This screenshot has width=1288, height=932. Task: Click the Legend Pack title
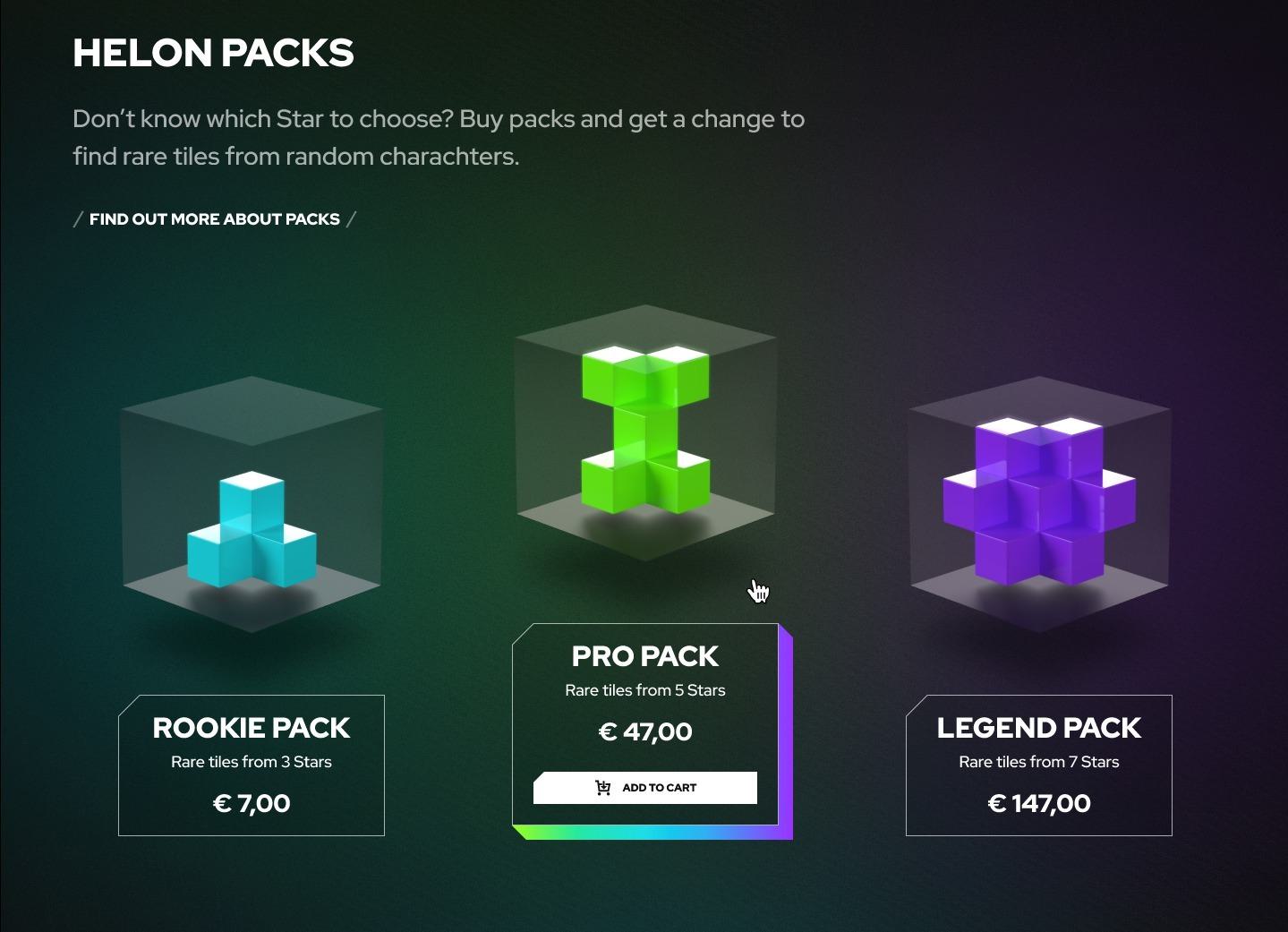click(x=1039, y=728)
